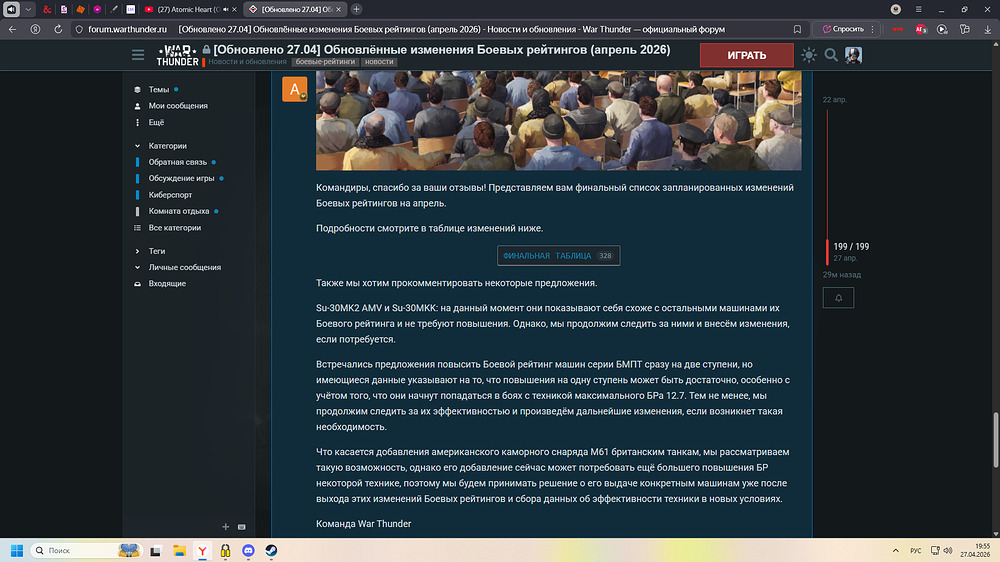
Task: Toggle topic notification bell button
Action: tap(838, 298)
